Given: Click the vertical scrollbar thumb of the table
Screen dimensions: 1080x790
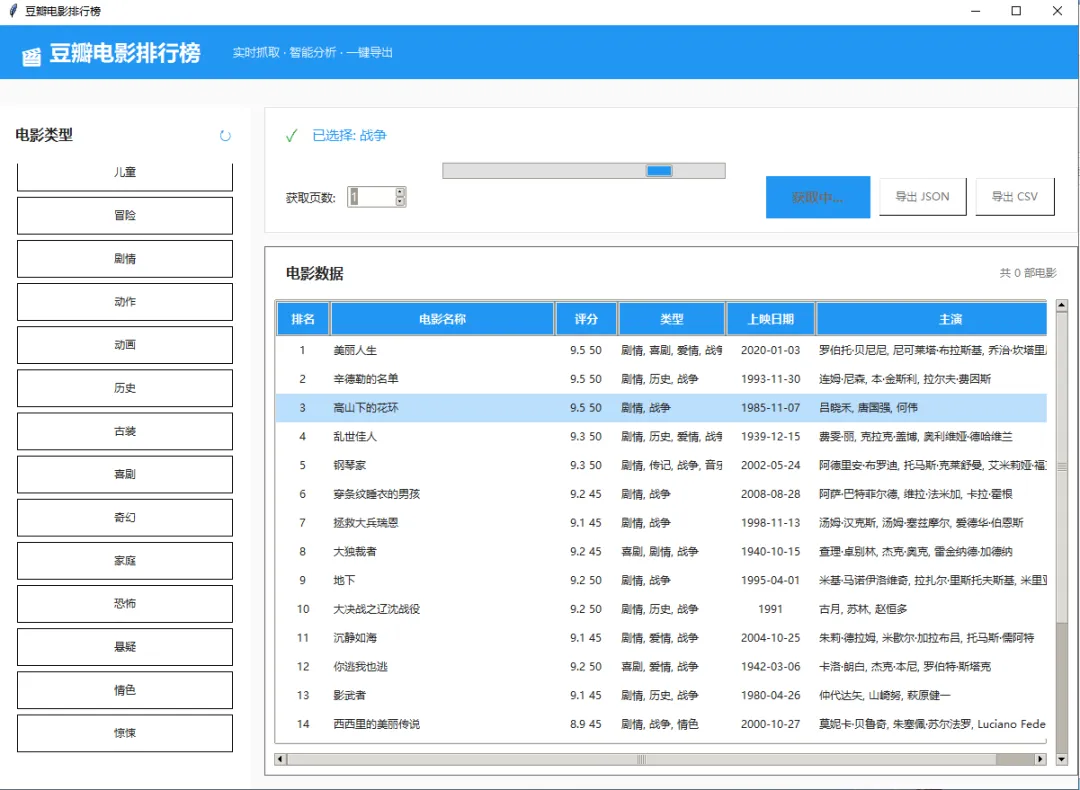Looking at the screenshot, I should click(x=1061, y=468).
